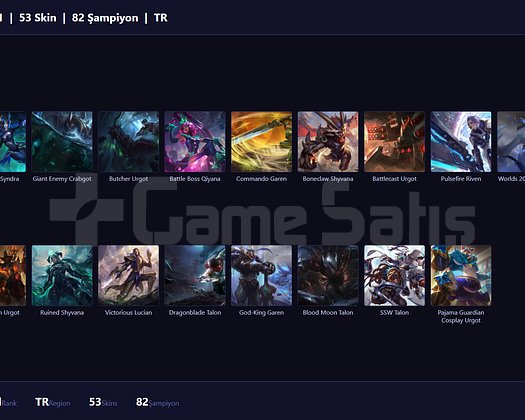The width and height of the screenshot is (525, 420).
Task: Click '53 Skin' in the header title
Action: [x=38, y=18]
